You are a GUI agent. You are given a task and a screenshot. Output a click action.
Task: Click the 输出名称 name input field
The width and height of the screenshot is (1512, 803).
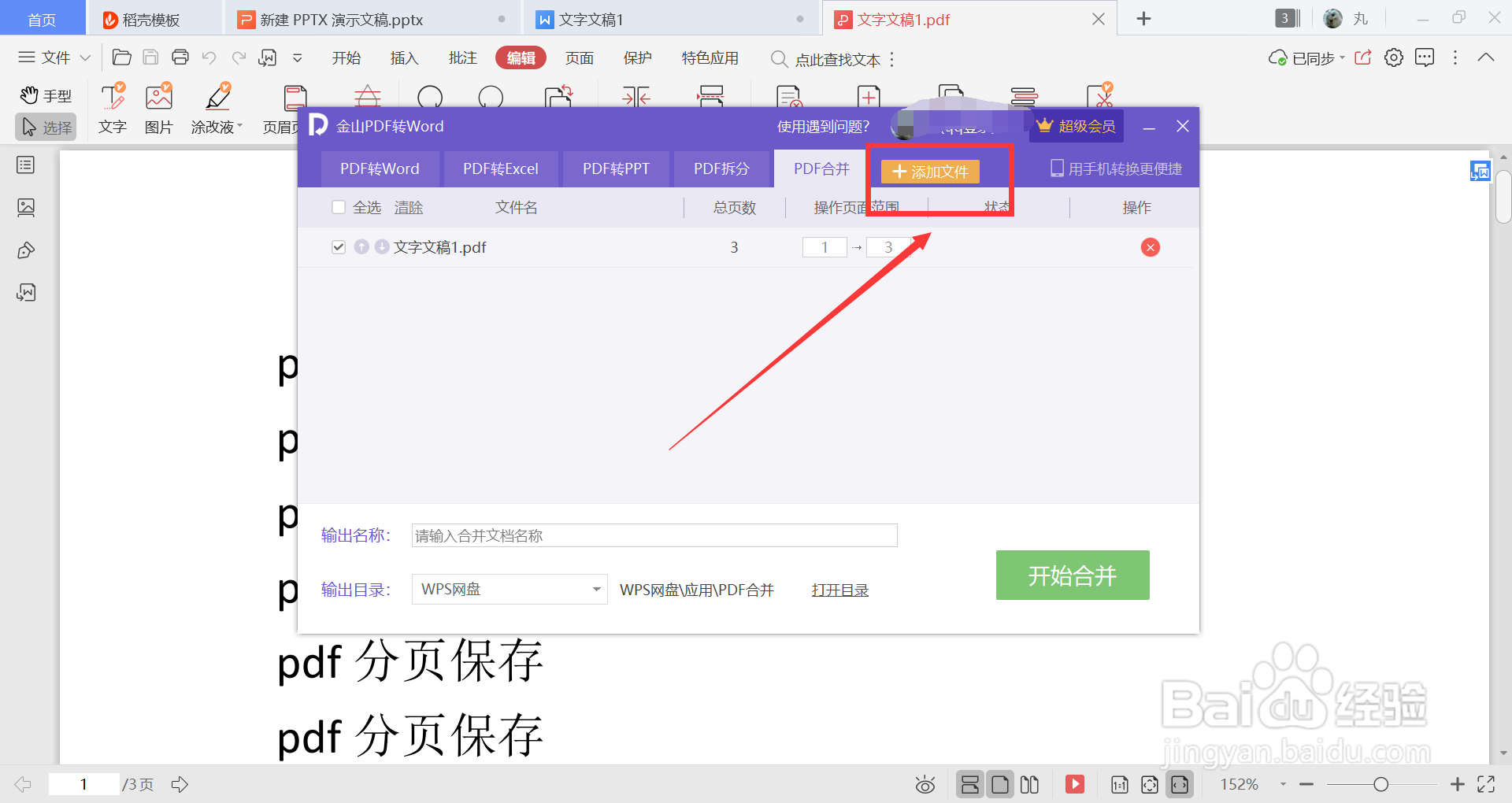point(654,535)
